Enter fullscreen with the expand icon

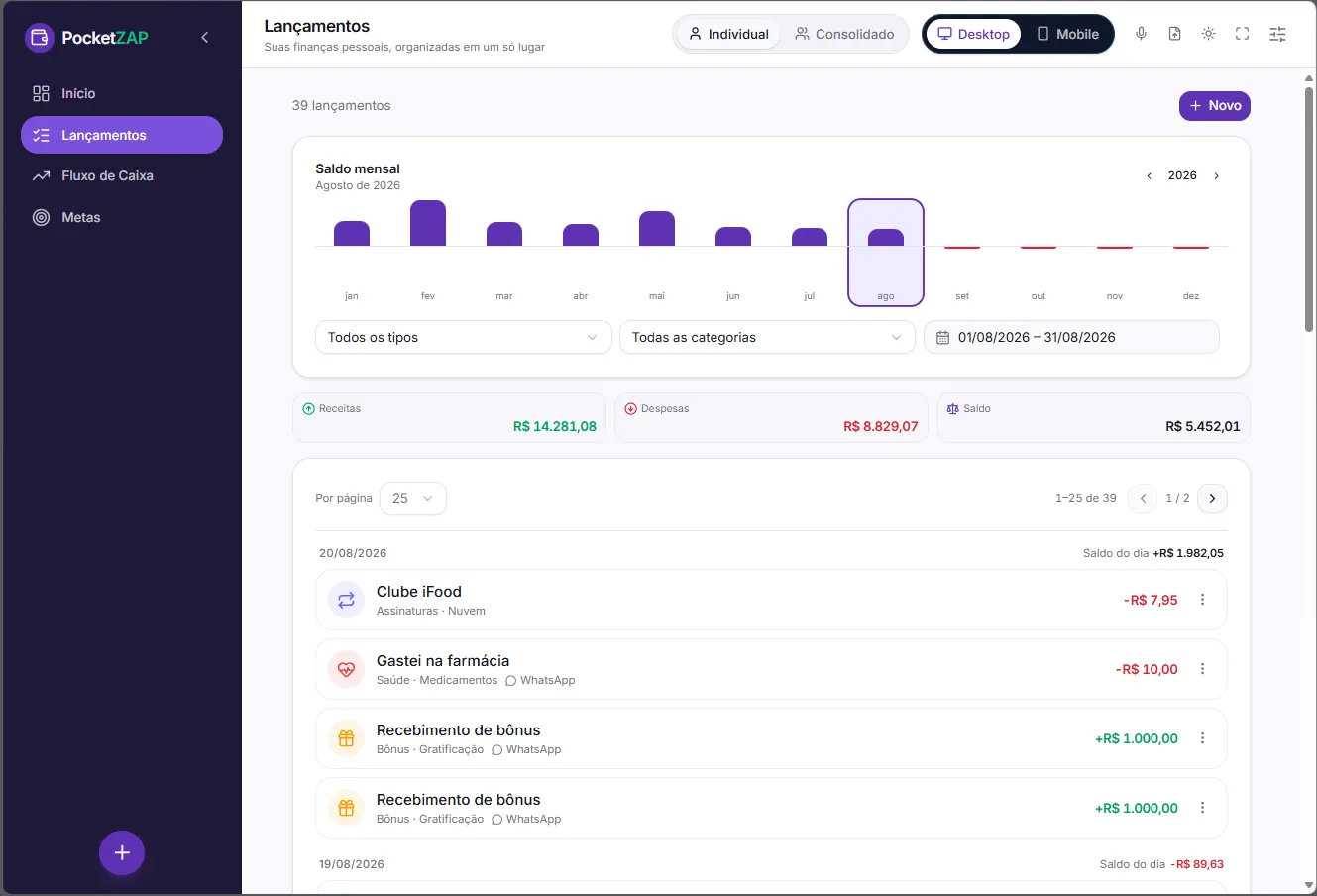[1243, 34]
